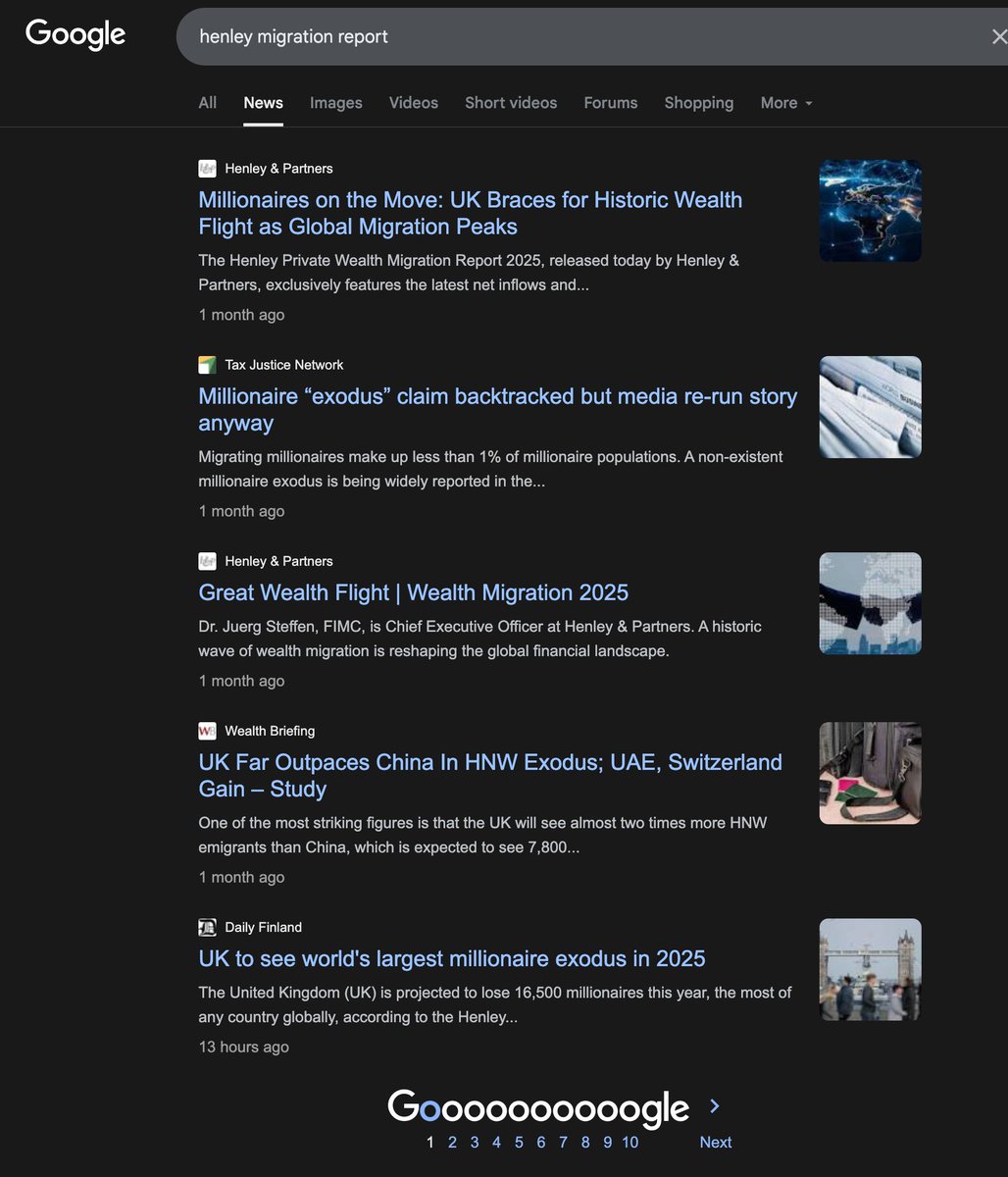Click the snippet about less than 1% of millionaire populations

tap(490, 469)
